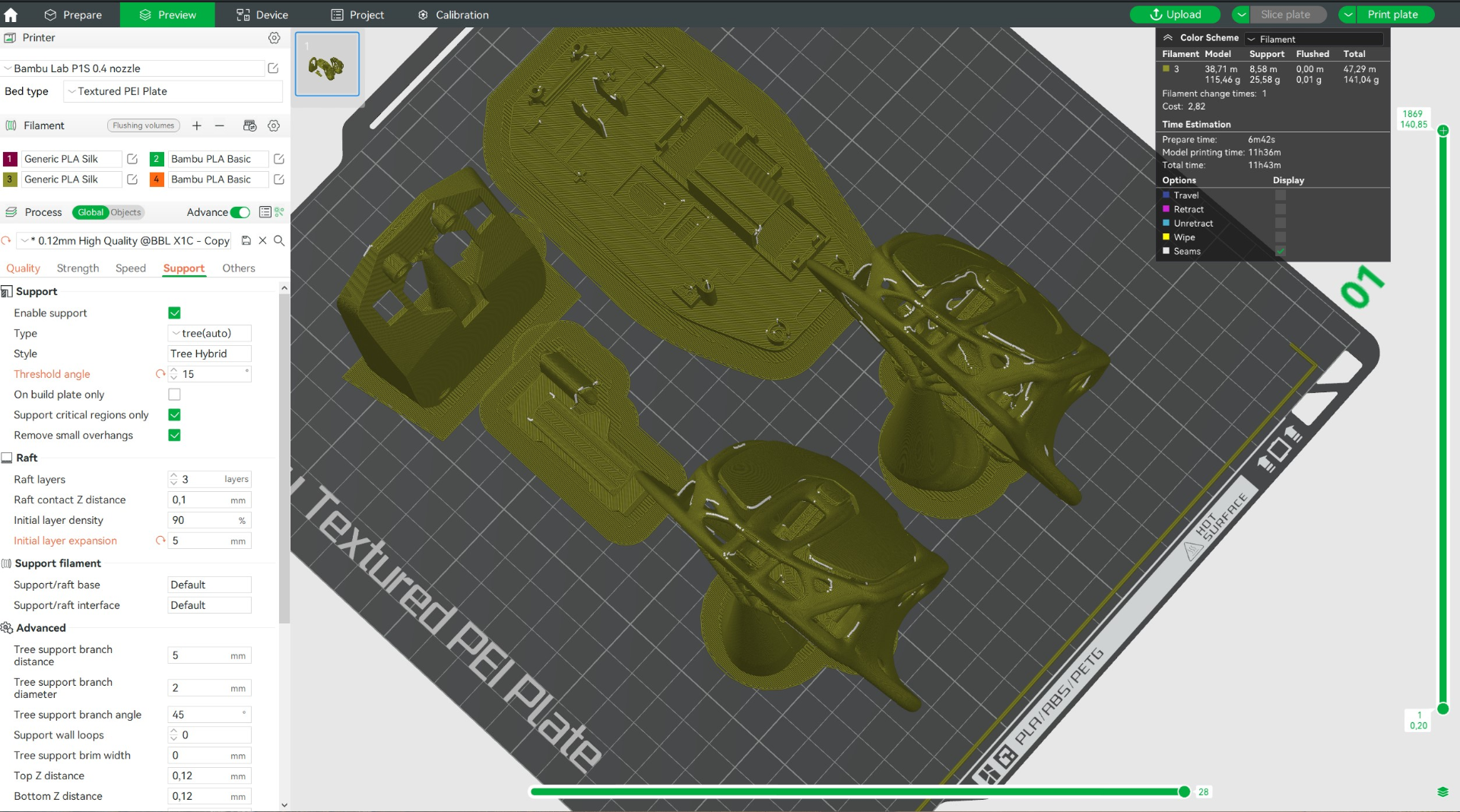Open the Color Scheme Filament dropdown
The width and height of the screenshot is (1460, 812).
point(1314,39)
